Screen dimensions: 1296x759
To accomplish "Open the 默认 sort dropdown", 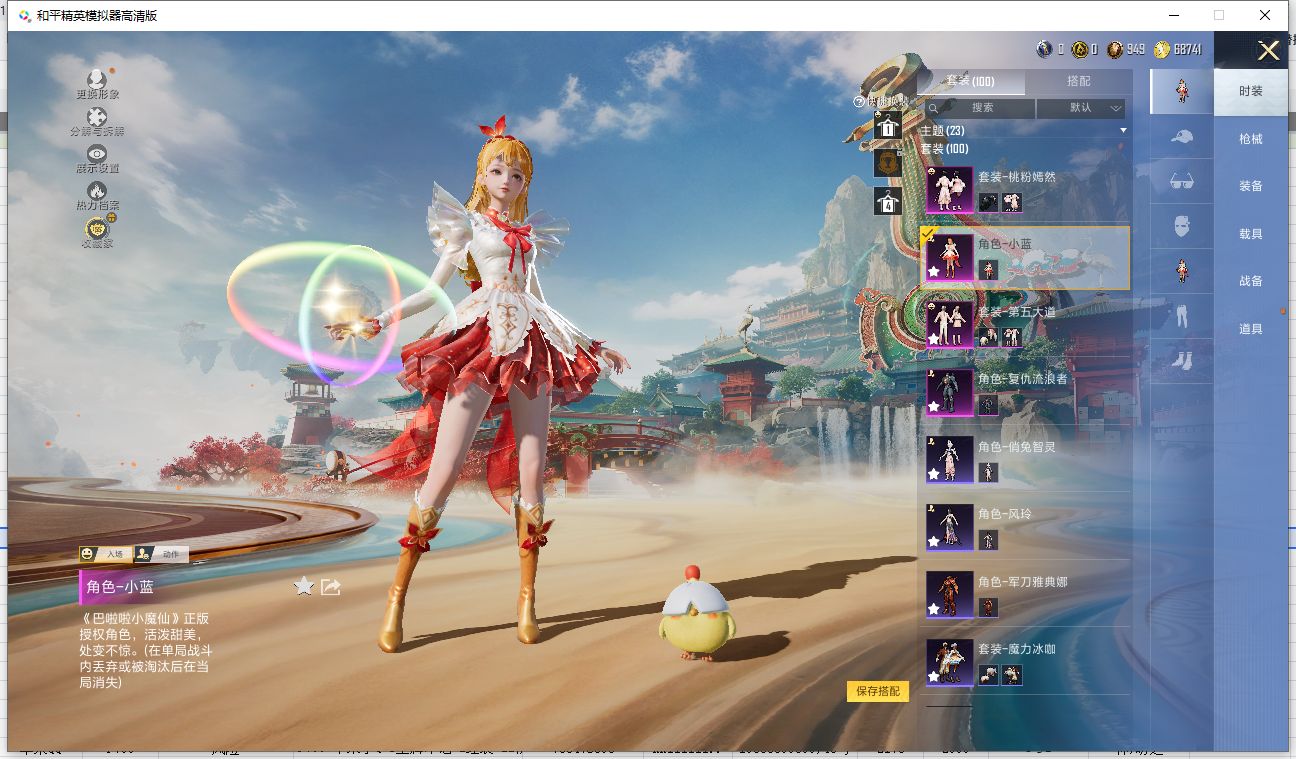I will click(1081, 108).
